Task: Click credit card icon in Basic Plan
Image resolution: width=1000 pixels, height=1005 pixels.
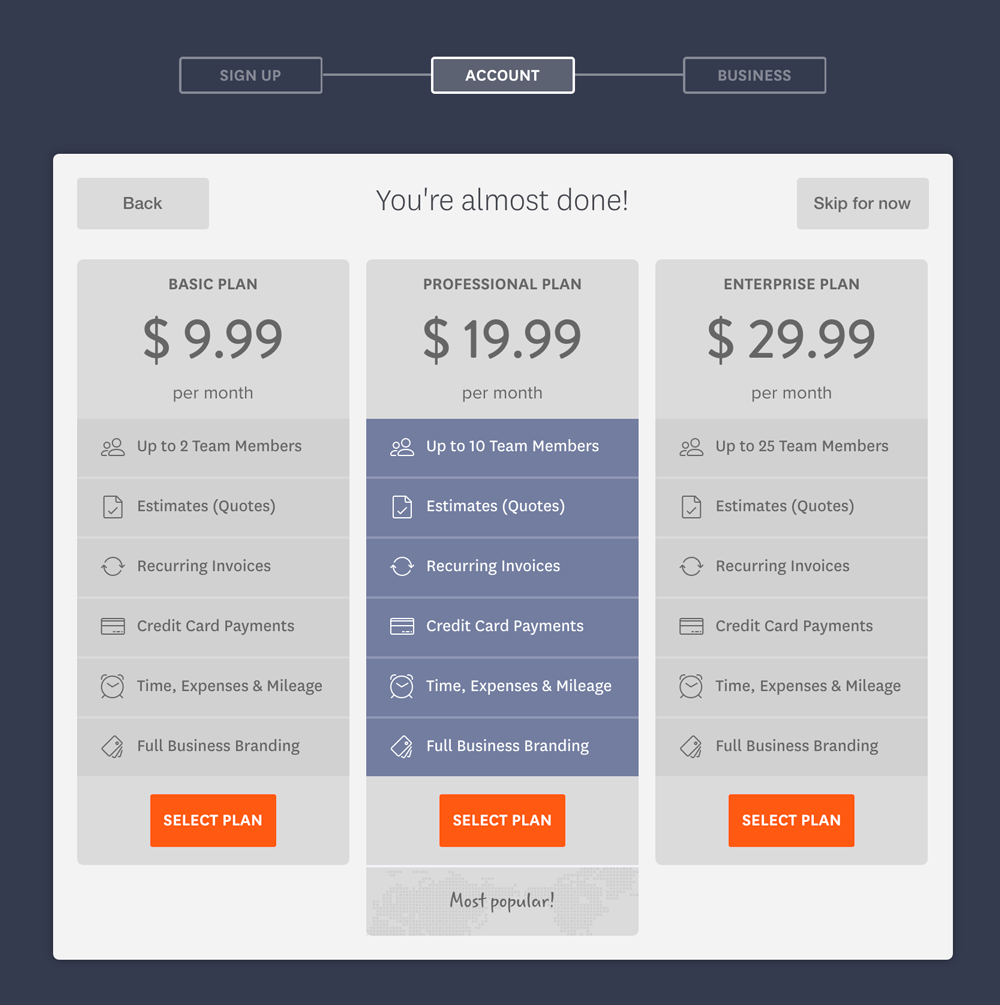Action: 113,626
